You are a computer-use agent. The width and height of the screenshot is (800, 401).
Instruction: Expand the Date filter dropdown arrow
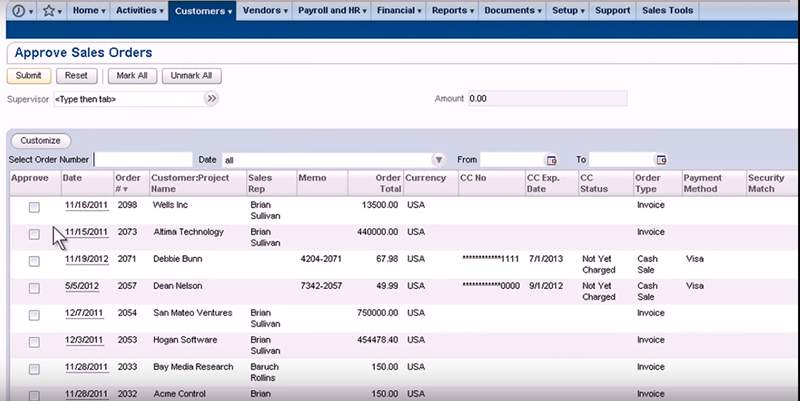pyautogui.click(x=438, y=160)
